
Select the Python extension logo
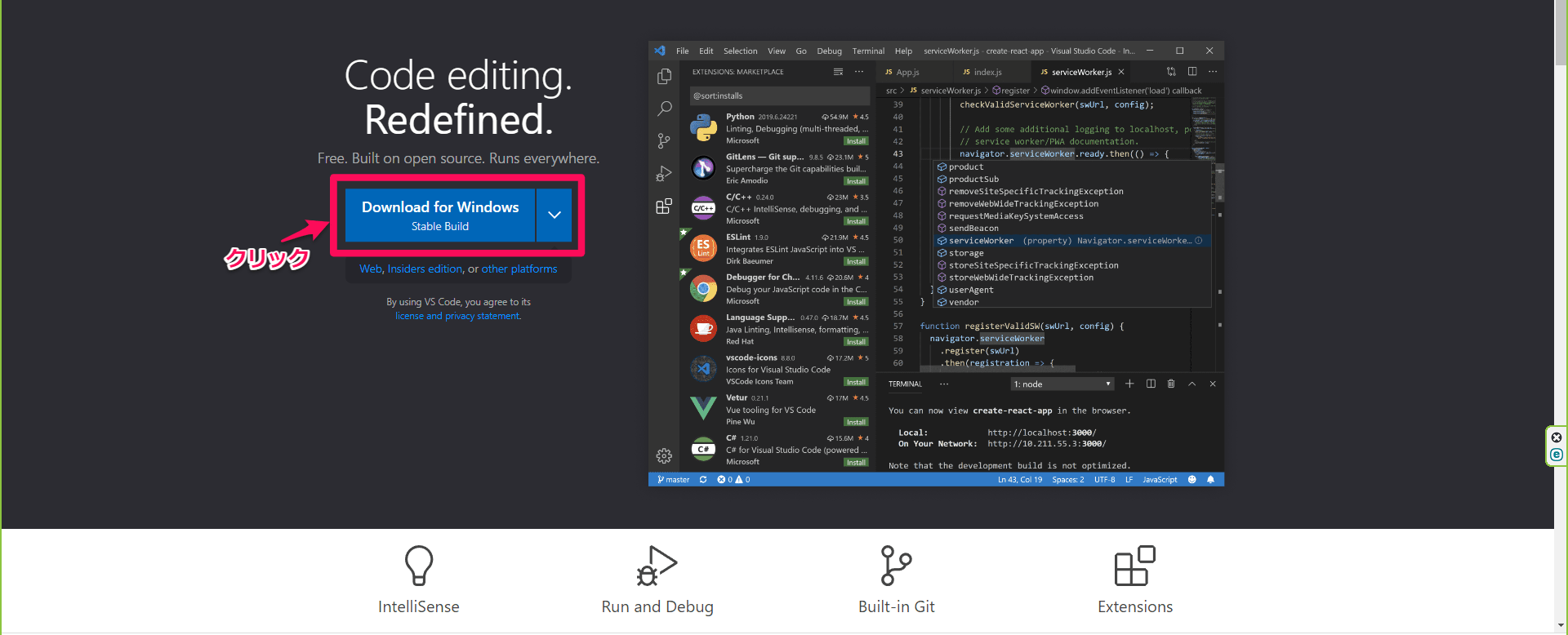pyautogui.click(x=703, y=128)
